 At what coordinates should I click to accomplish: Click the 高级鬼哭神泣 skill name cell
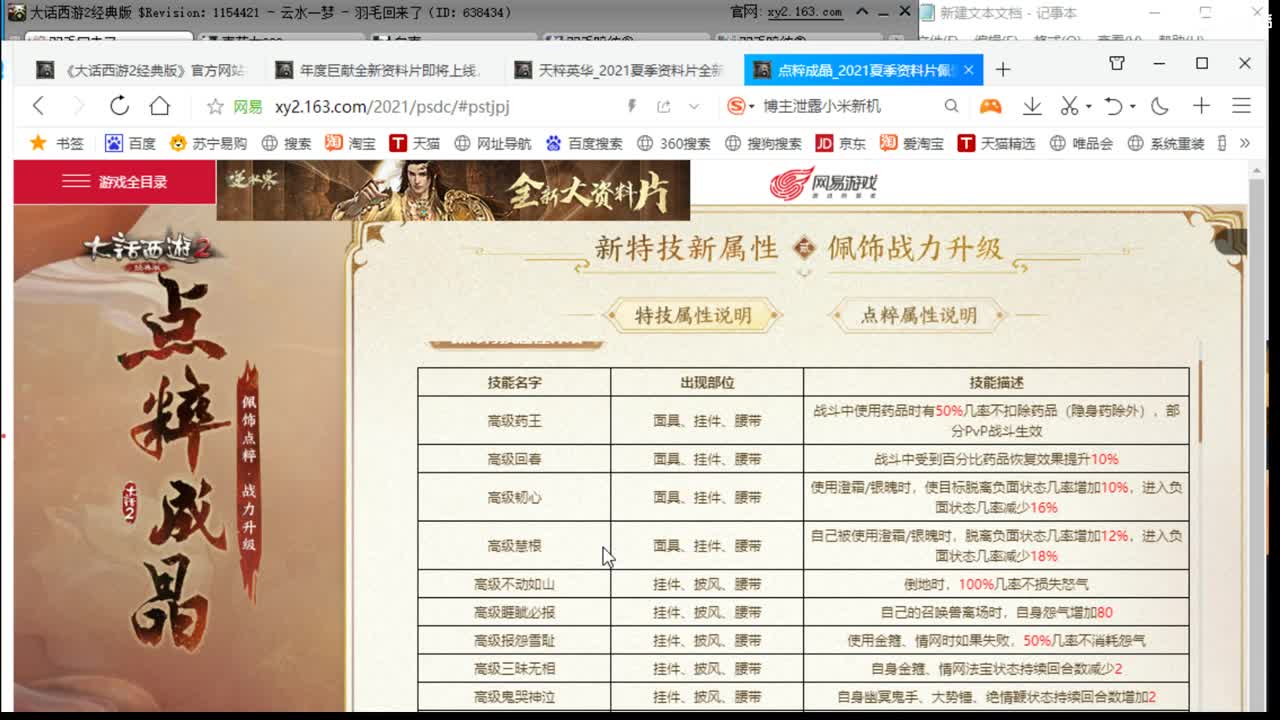click(x=514, y=697)
